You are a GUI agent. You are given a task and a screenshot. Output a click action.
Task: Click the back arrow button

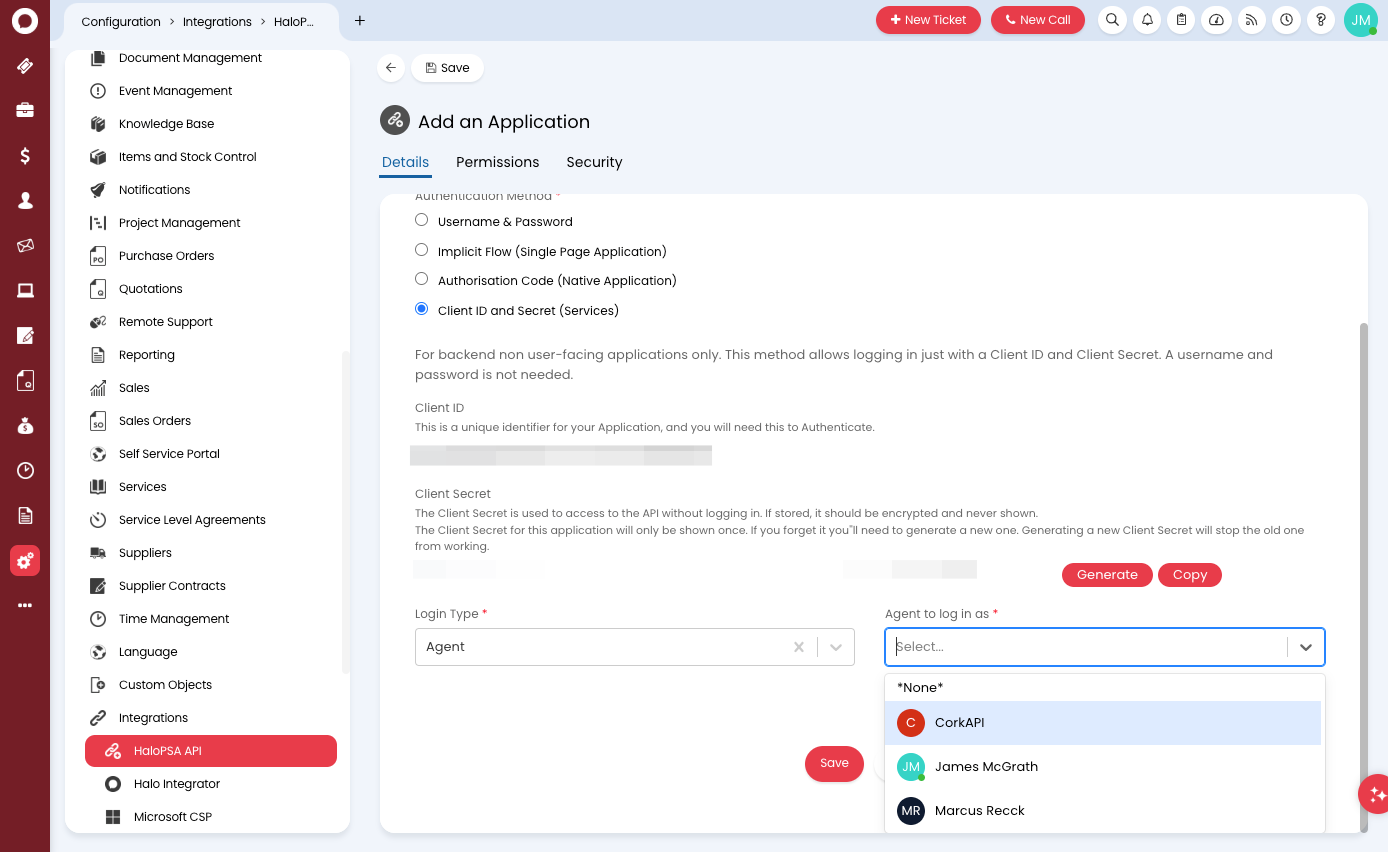point(391,68)
